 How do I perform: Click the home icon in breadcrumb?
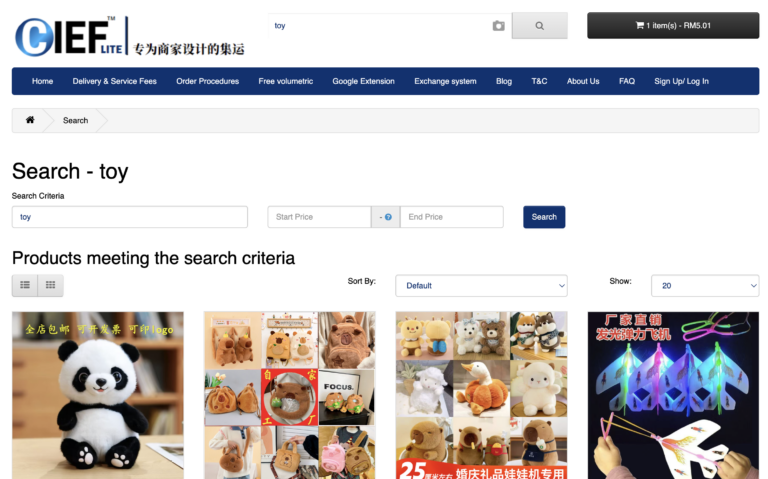tap(30, 120)
